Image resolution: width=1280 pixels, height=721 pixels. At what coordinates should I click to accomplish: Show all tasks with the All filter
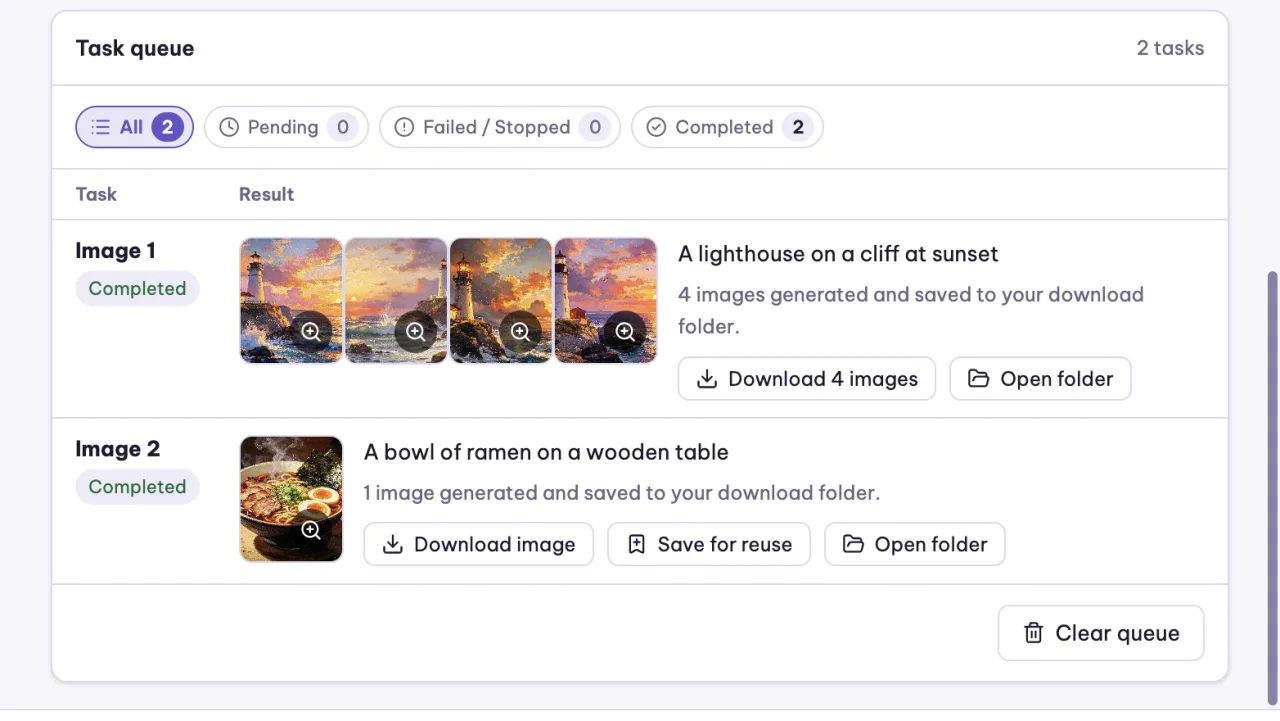134,127
